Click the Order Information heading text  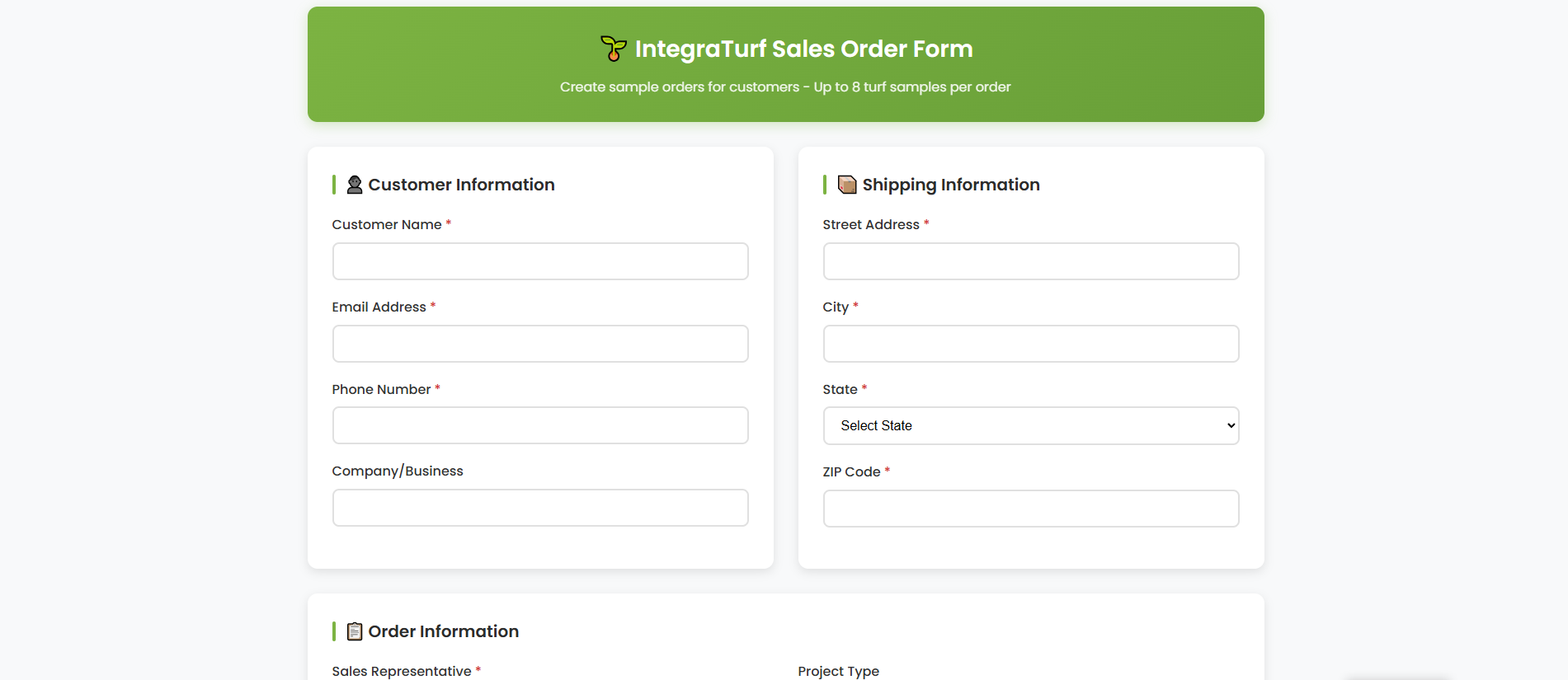point(443,631)
